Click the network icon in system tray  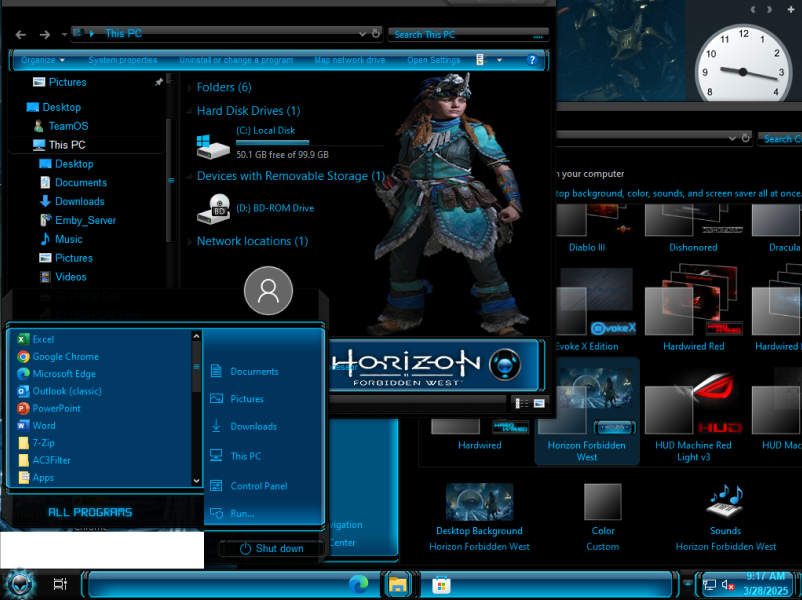[x=709, y=585]
